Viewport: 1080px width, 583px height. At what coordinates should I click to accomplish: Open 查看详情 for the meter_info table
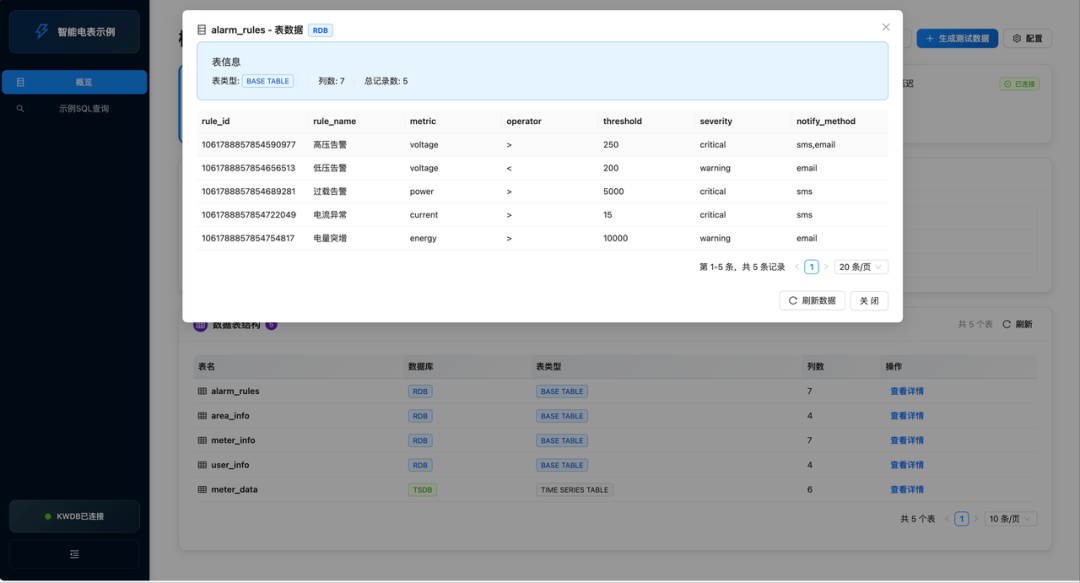[906, 440]
